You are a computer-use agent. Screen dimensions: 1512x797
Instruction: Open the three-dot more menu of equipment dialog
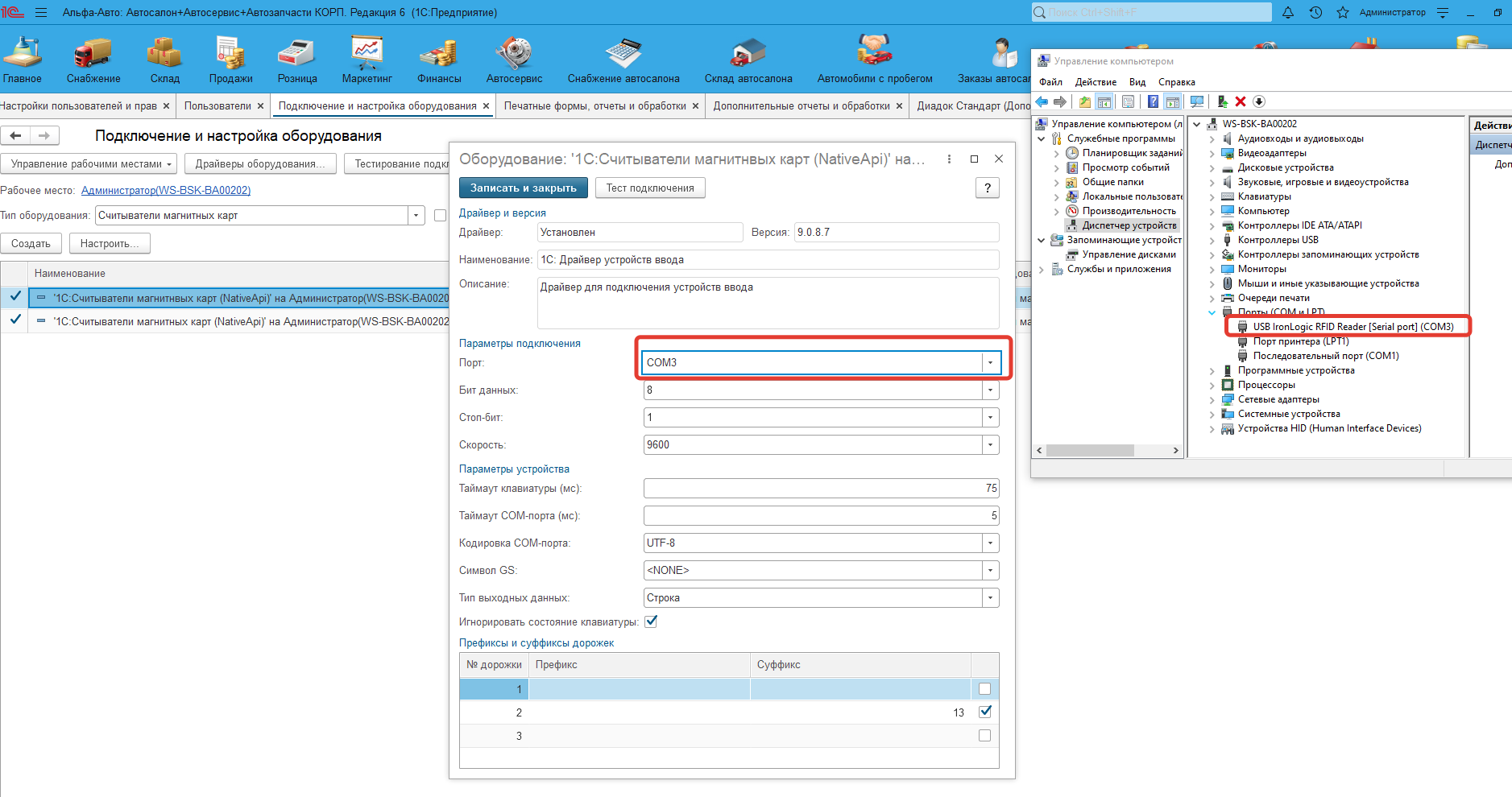pos(949,159)
